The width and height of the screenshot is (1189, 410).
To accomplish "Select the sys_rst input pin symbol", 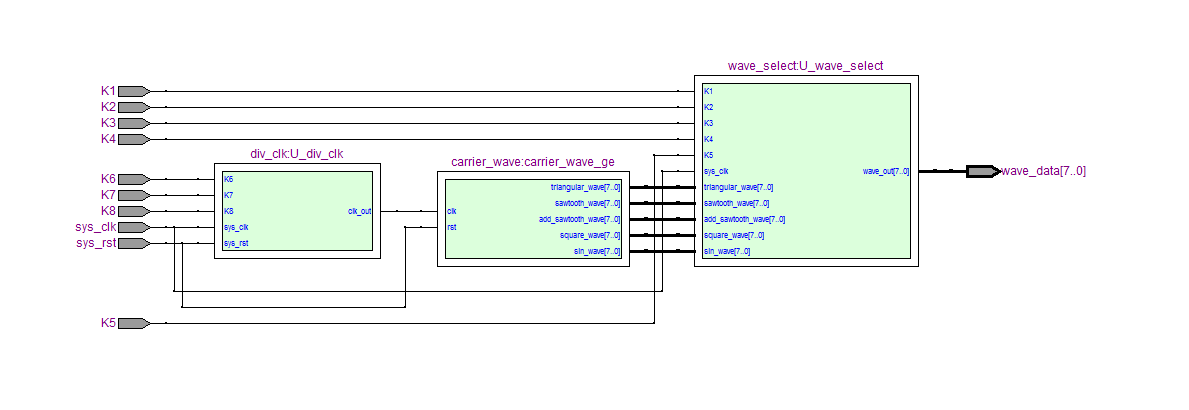I will tap(133, 243).
